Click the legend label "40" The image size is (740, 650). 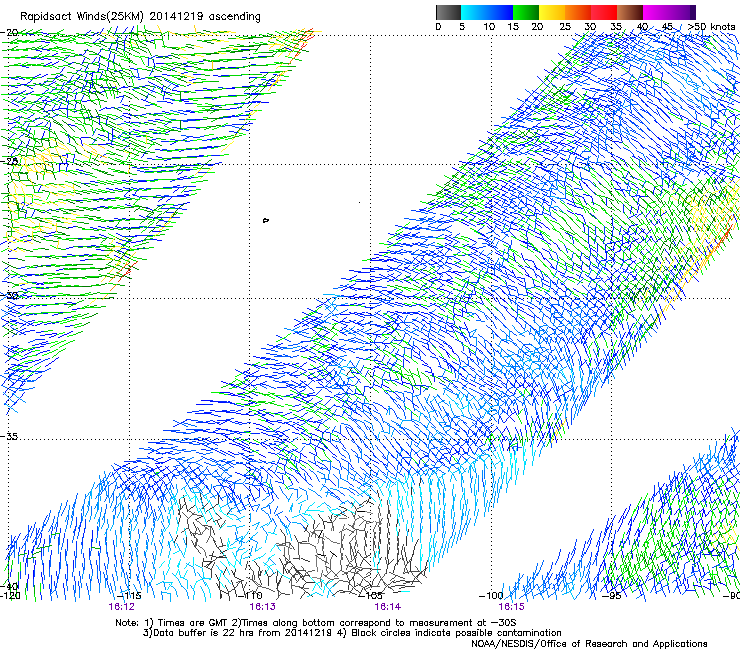coord(642,26)
